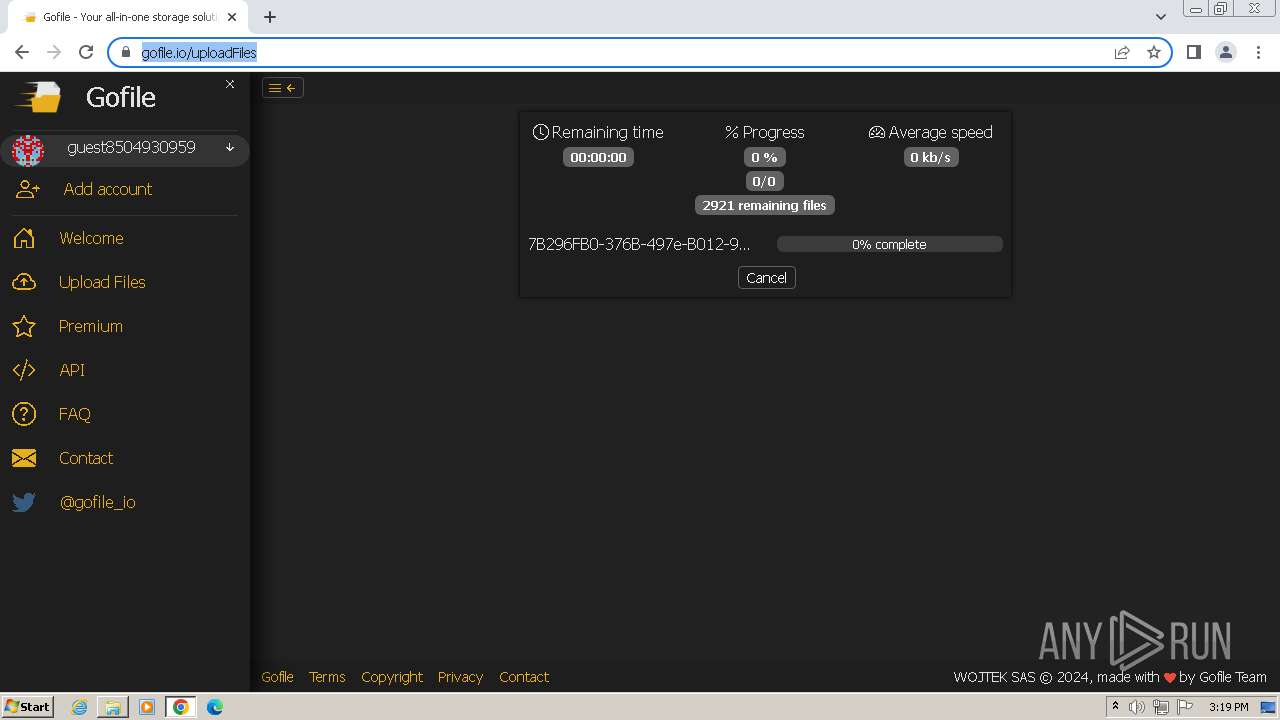
Task: Click the 7B296FB0-376B-497e-B012-9... file name
Action: point(639,244)
